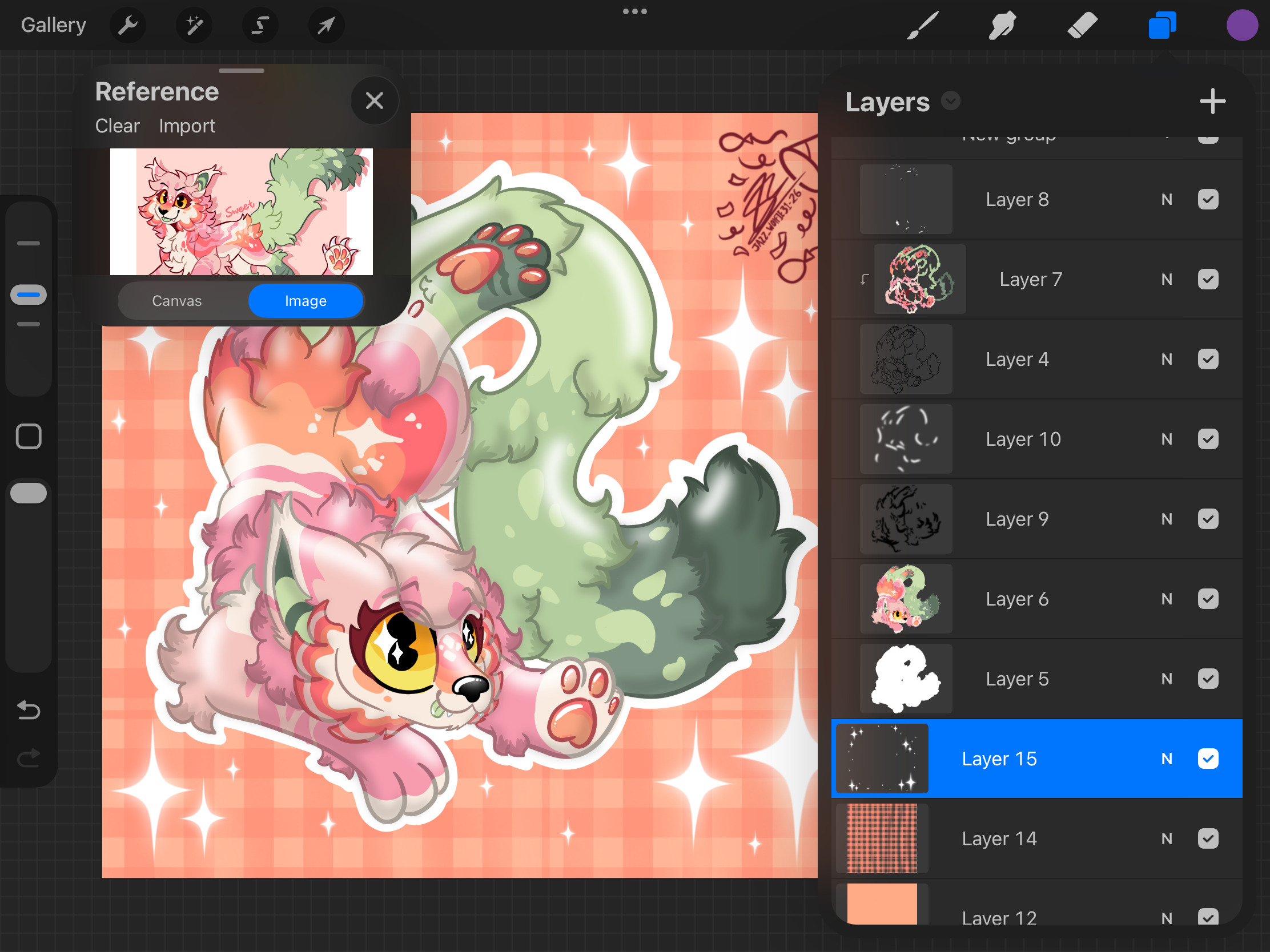The width and height of the screenshot is (1270, 952).
Task: Select the Selection S tool
Action: point(260,25)
